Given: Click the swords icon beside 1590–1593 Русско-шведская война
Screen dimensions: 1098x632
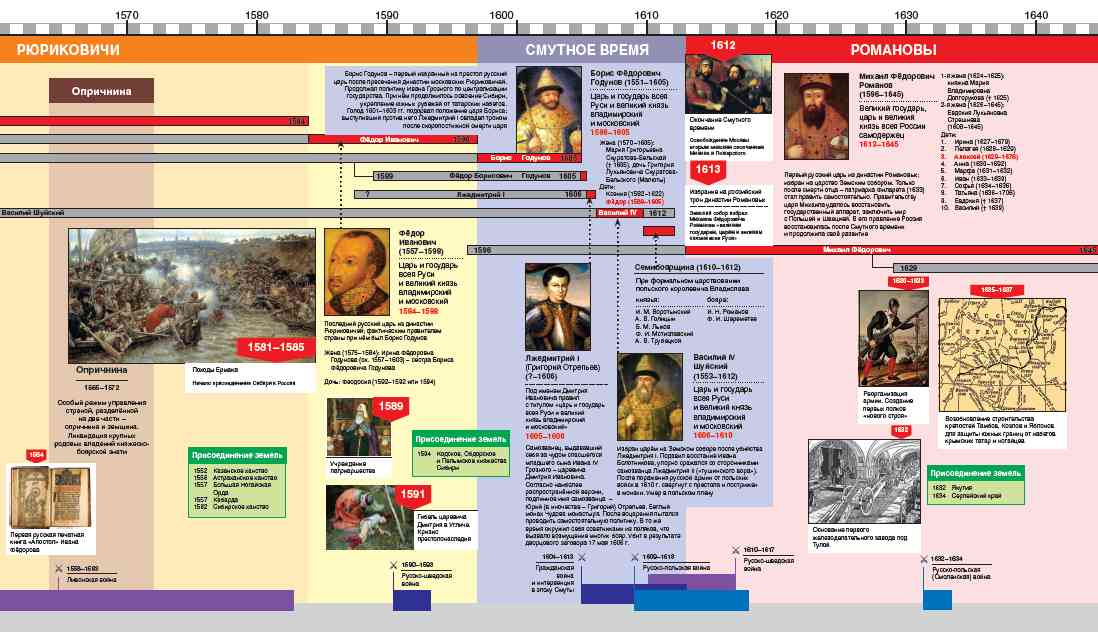Looking at the screenshot, I should (x=392, y=566).
